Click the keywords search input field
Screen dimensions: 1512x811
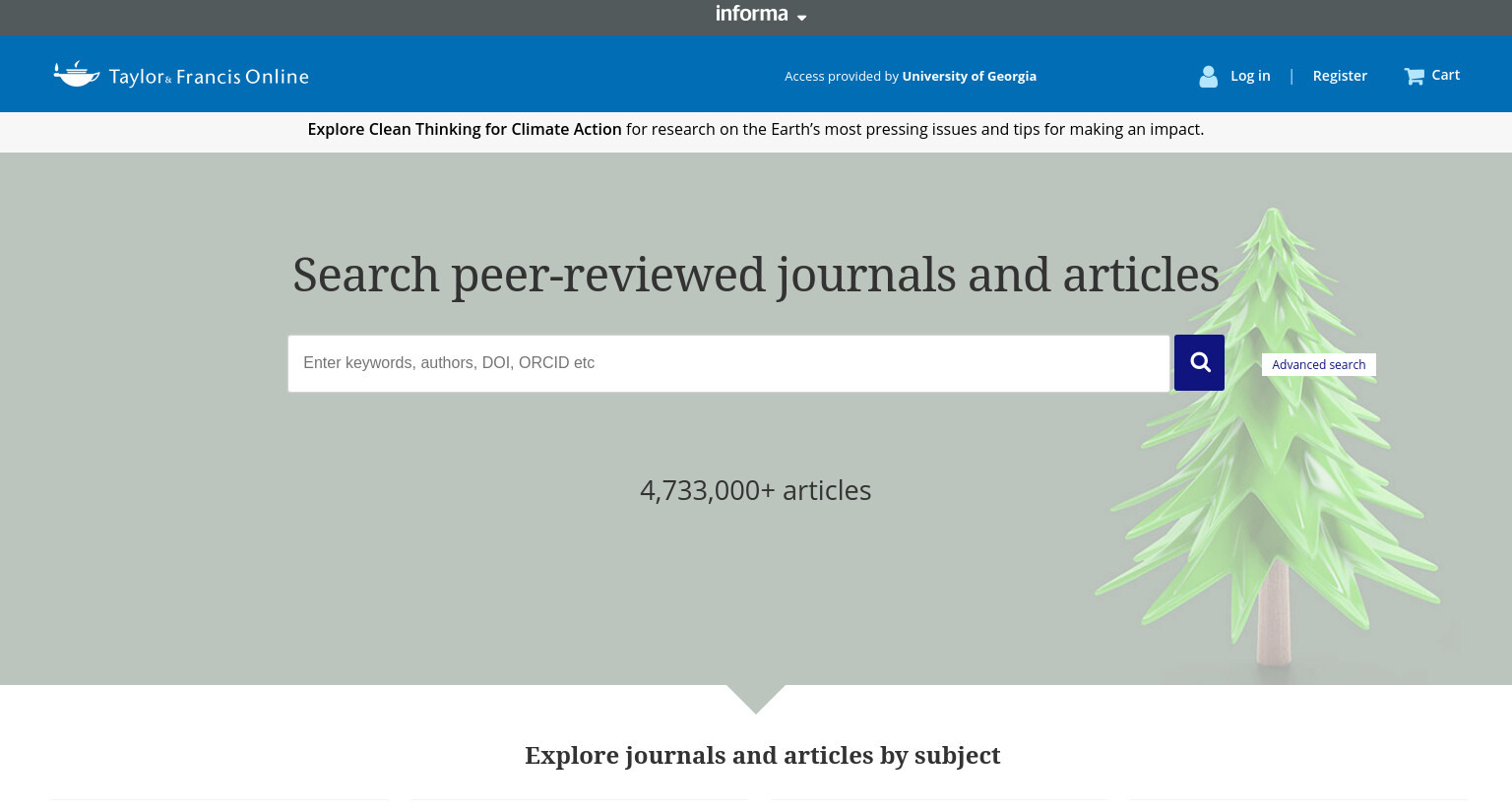[728, 363]
